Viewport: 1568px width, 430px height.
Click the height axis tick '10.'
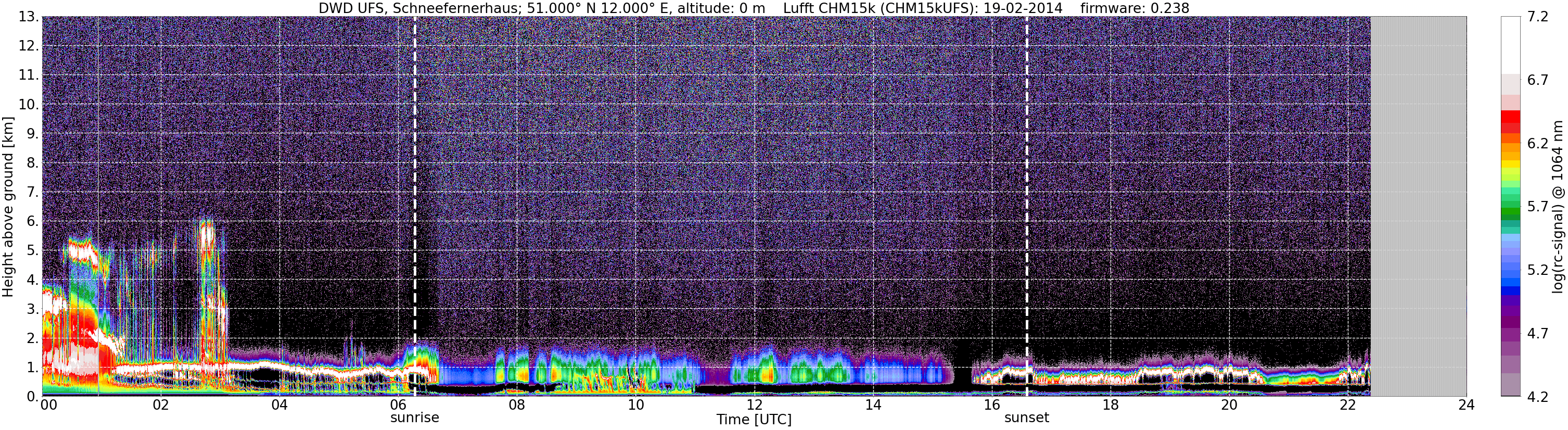(x=29, y=104)
